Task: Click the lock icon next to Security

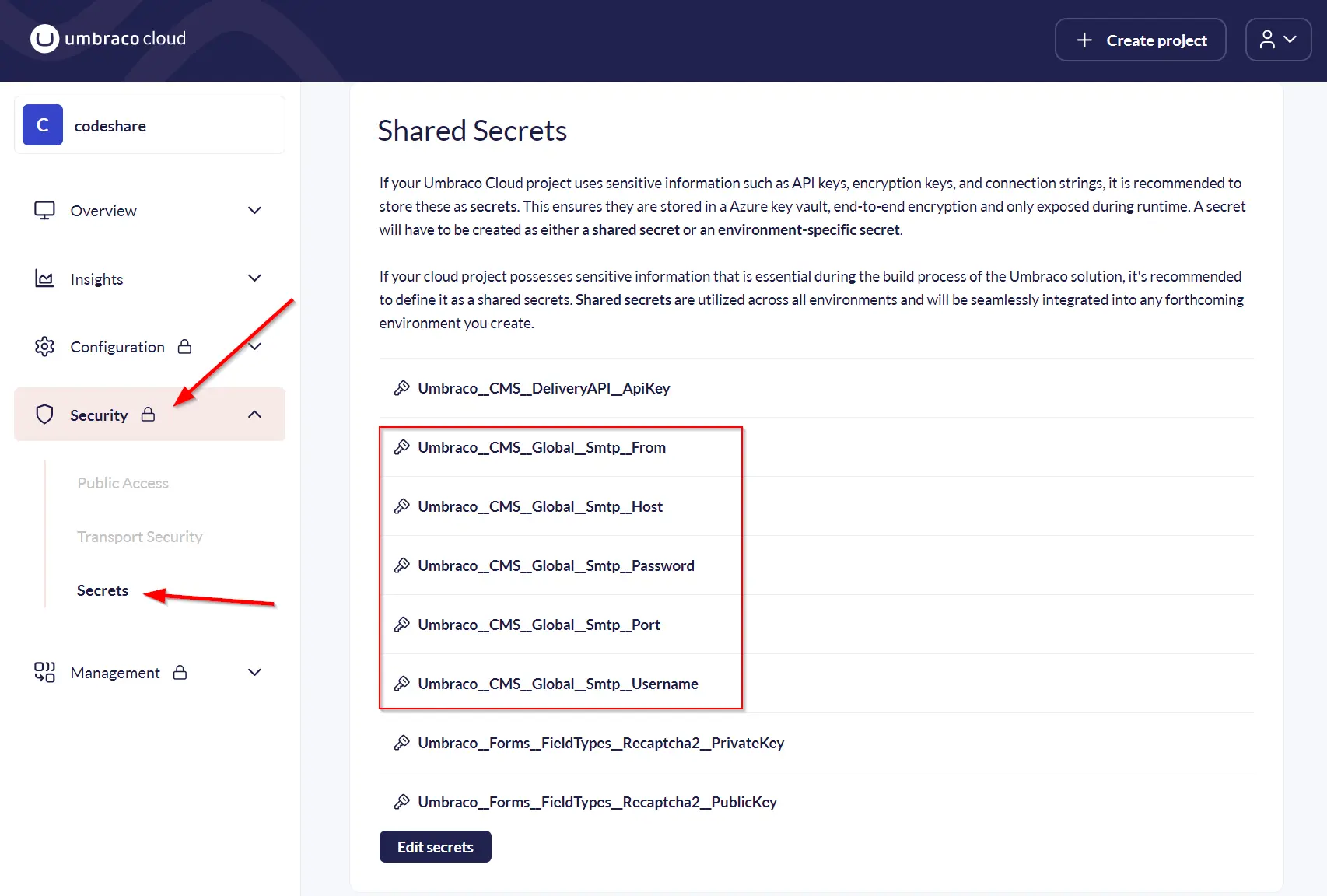Action: pos(148,415)
